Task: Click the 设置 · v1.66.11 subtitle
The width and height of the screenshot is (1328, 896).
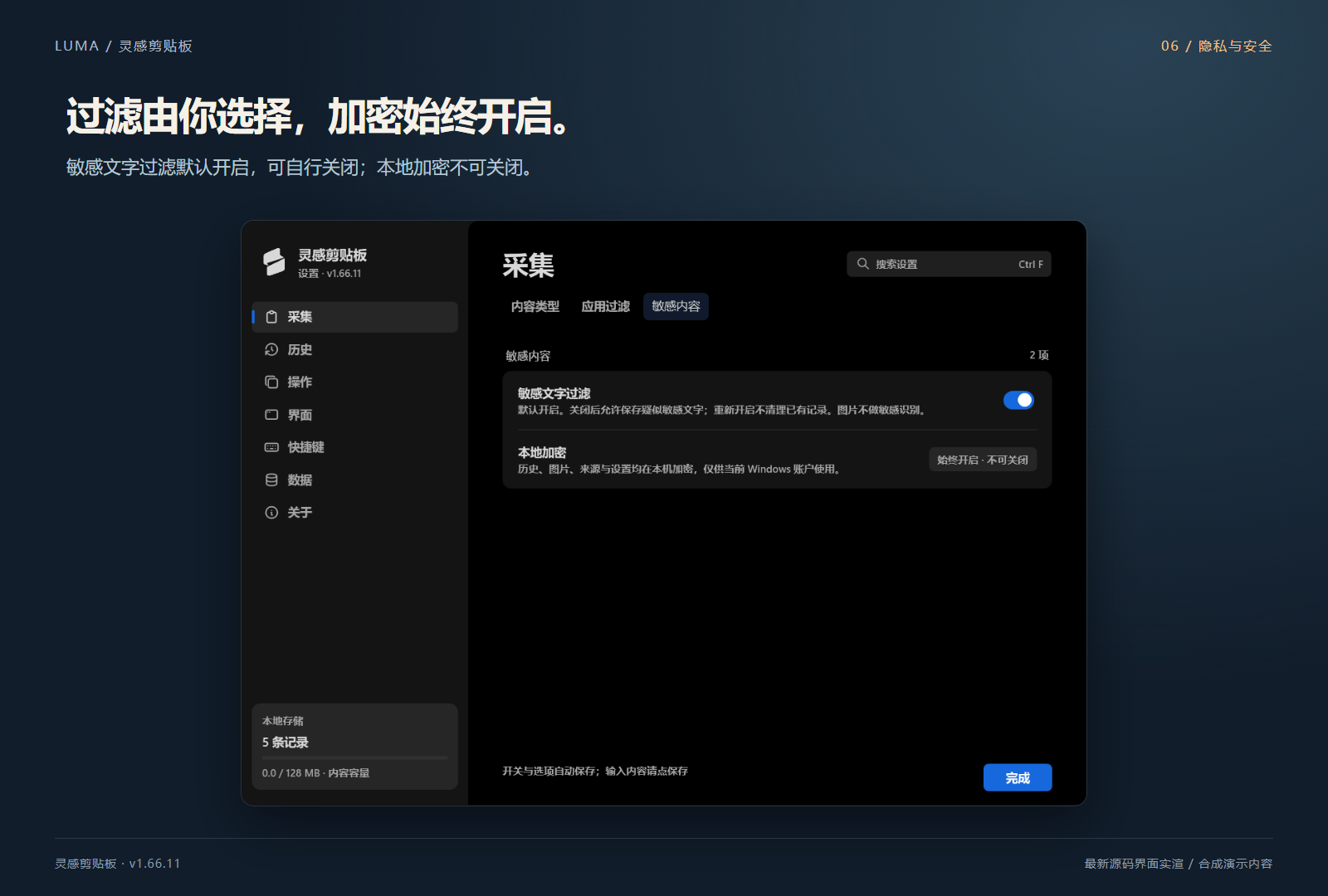Action: [330, 274]
